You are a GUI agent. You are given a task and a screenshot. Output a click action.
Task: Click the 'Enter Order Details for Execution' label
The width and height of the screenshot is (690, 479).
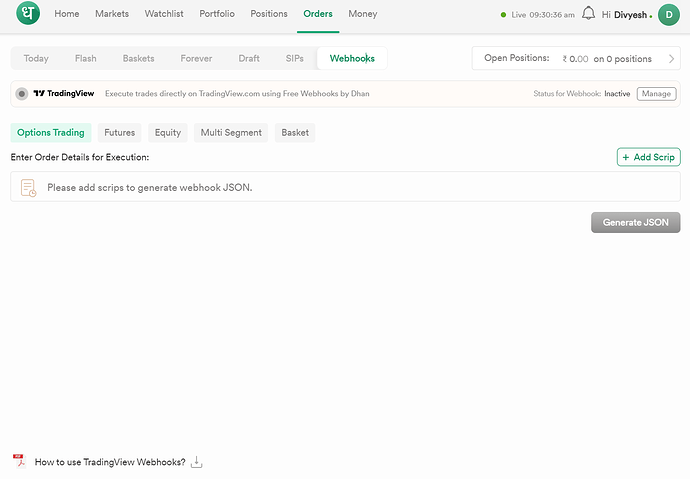80,157
